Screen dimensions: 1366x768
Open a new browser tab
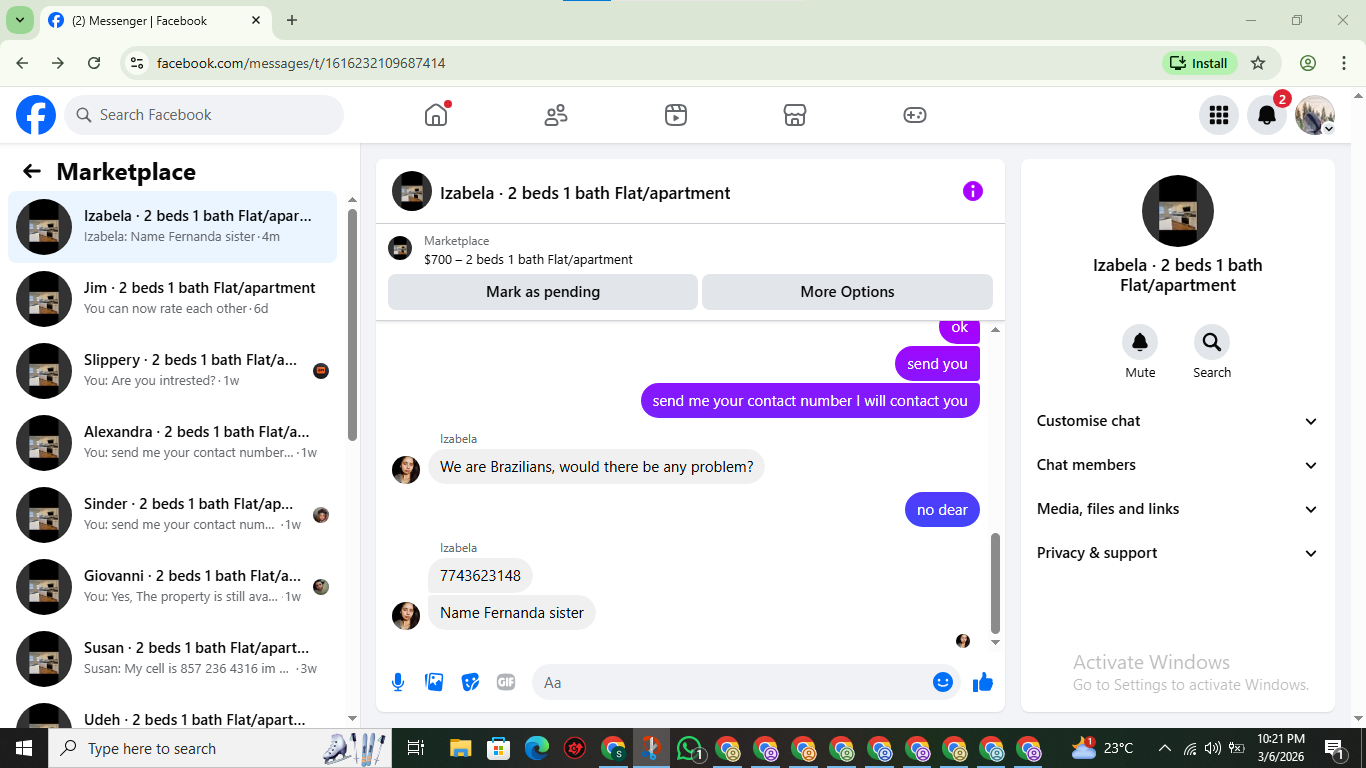[x=292, y=20]
